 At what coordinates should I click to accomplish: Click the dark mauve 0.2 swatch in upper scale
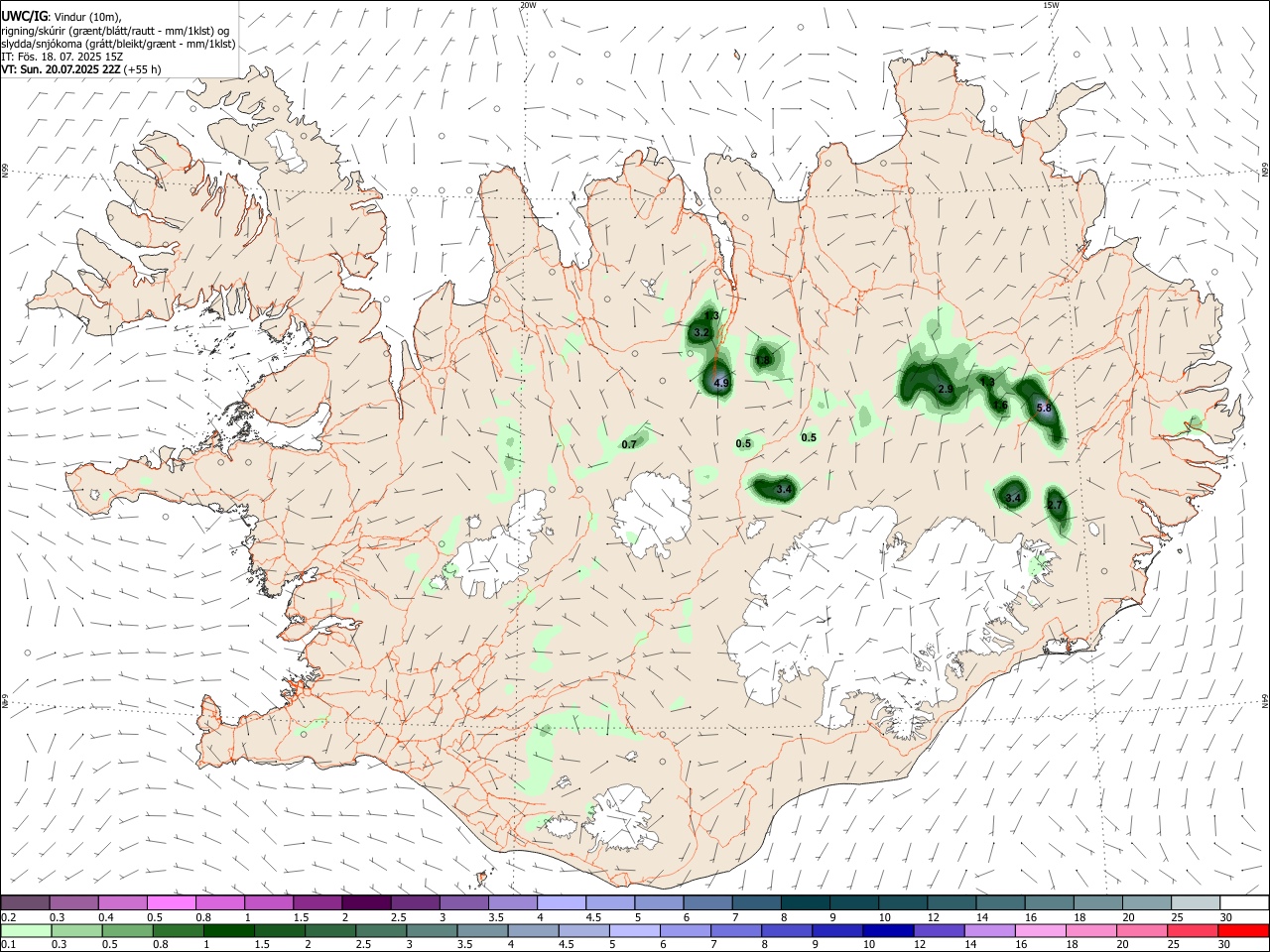(x=25, y=902)
